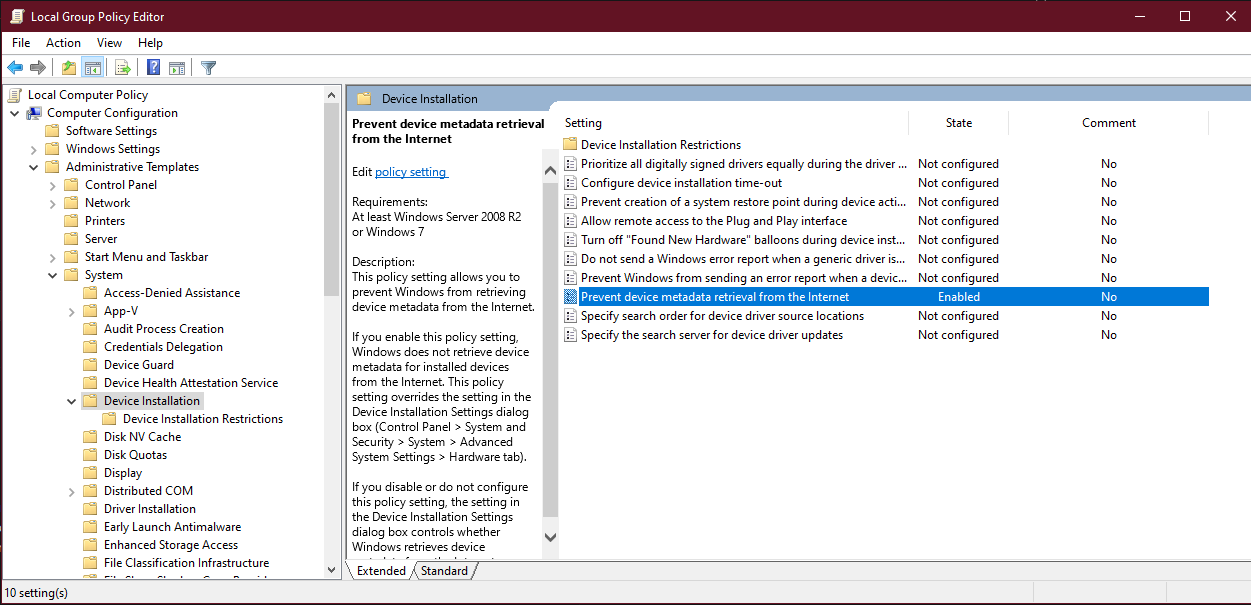Open the Action menu
This screenshot has width=1251, height=605.
pyautogui.click(x=63, y=43)
